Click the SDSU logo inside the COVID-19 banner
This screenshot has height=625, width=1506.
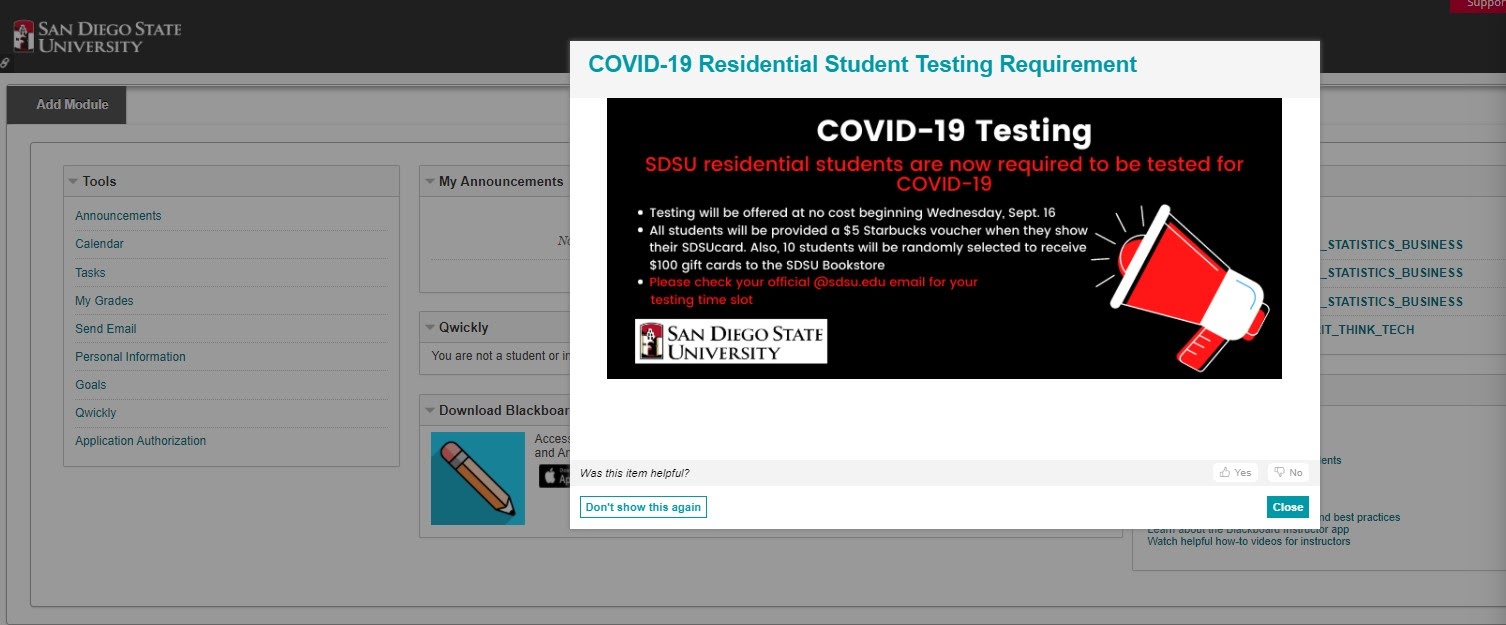(731, 341)
